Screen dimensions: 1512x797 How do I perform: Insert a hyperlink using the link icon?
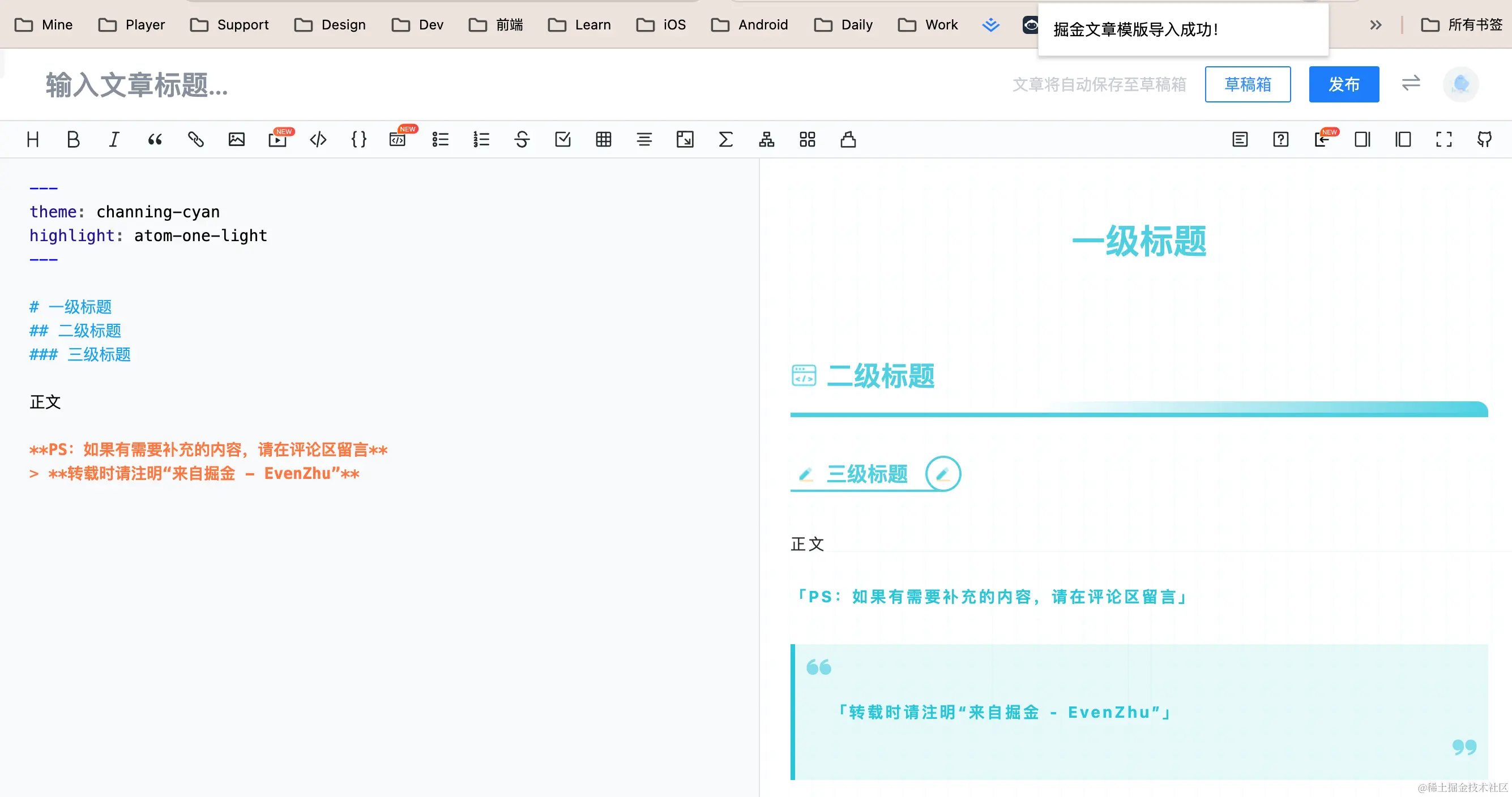coord(195,140)
